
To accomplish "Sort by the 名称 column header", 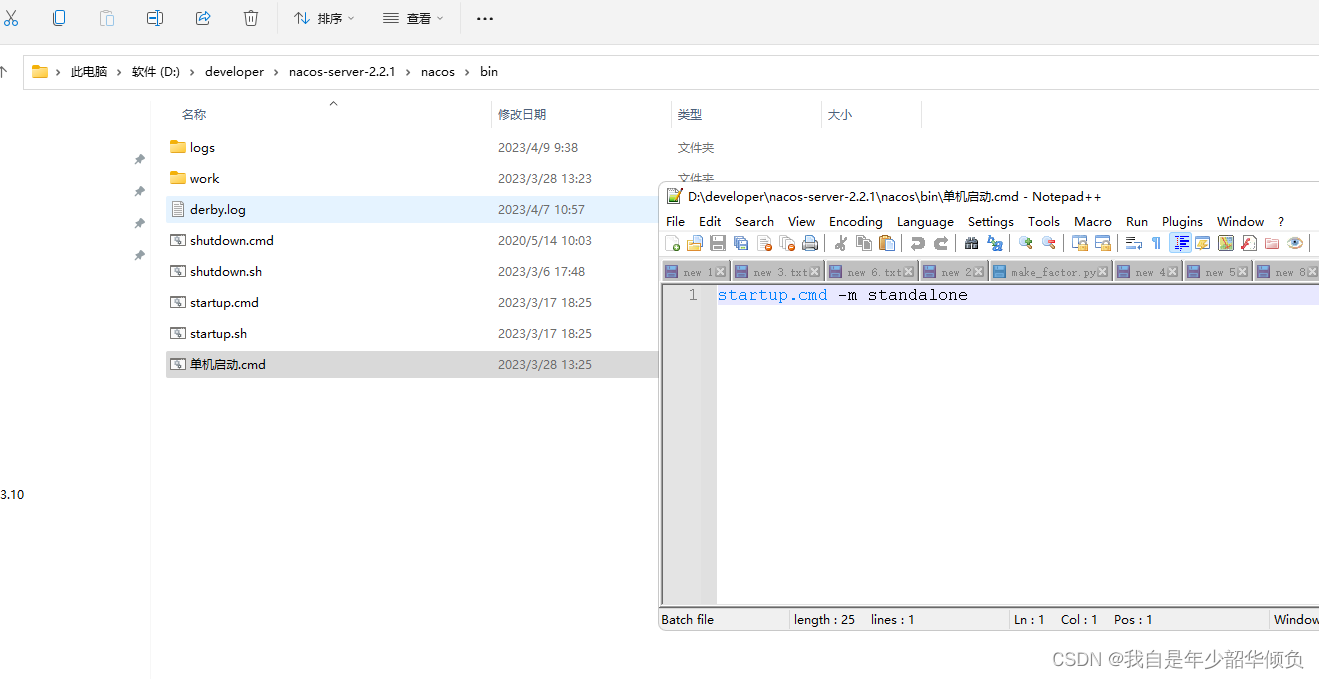I will (194, 115).
